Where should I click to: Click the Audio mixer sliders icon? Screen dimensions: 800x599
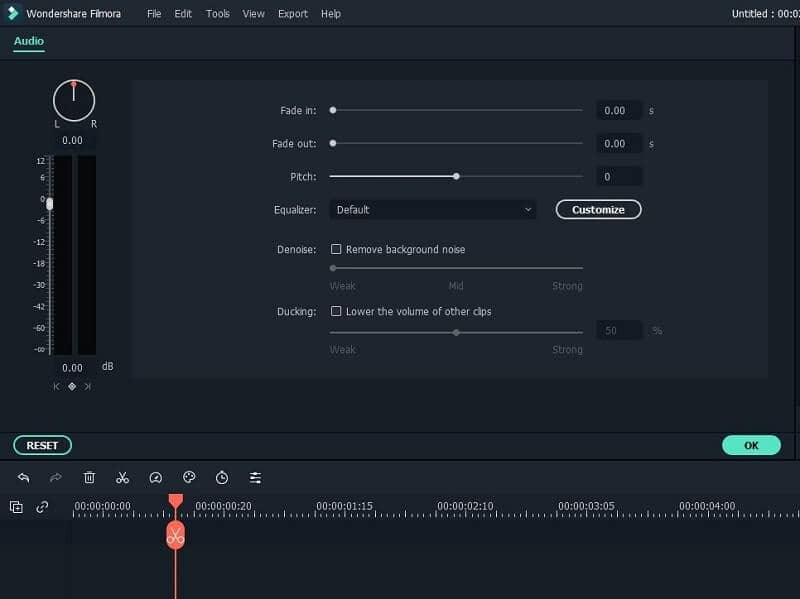(255, 478)
